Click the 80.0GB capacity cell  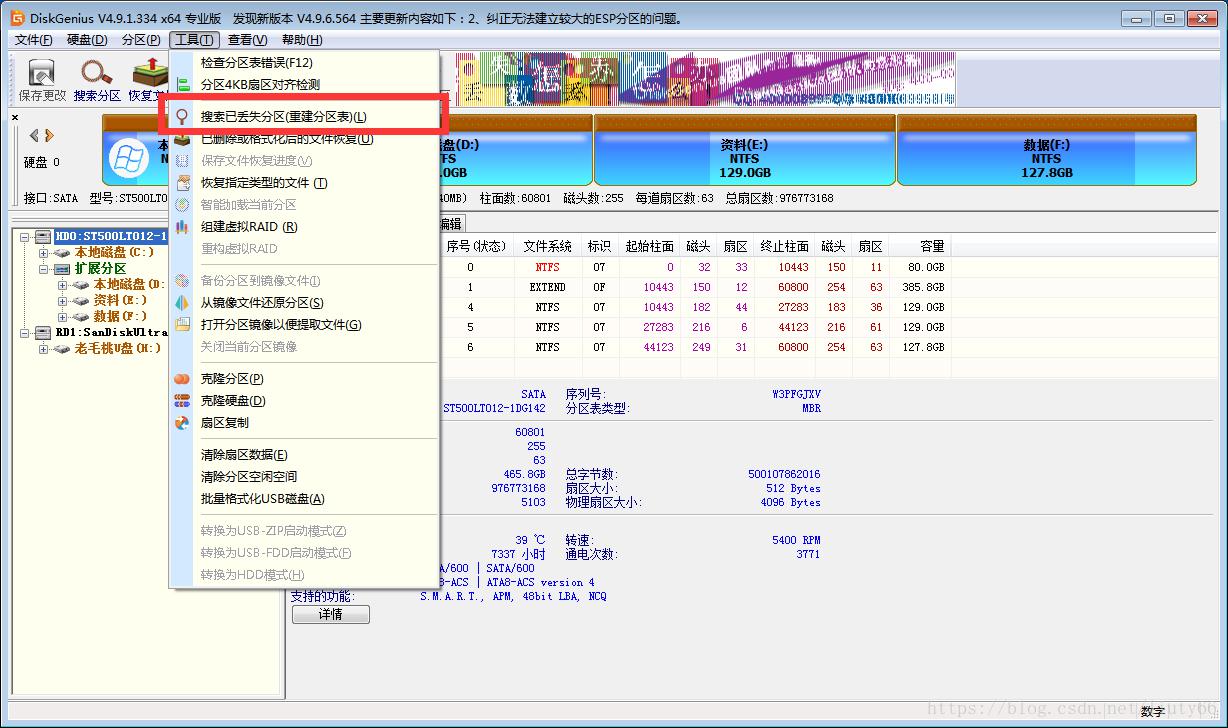tap(925, 267)
